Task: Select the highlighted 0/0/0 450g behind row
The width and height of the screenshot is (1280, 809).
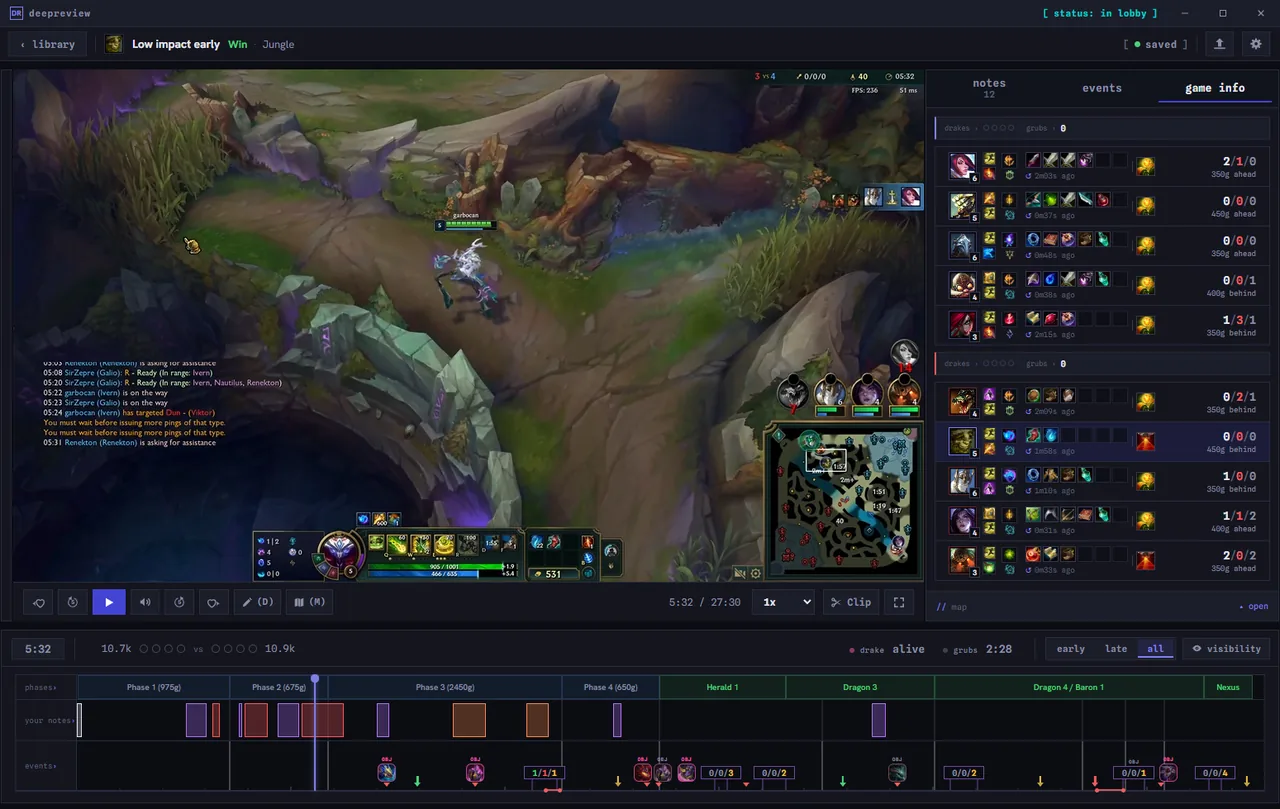Action: coord(1103,441)
